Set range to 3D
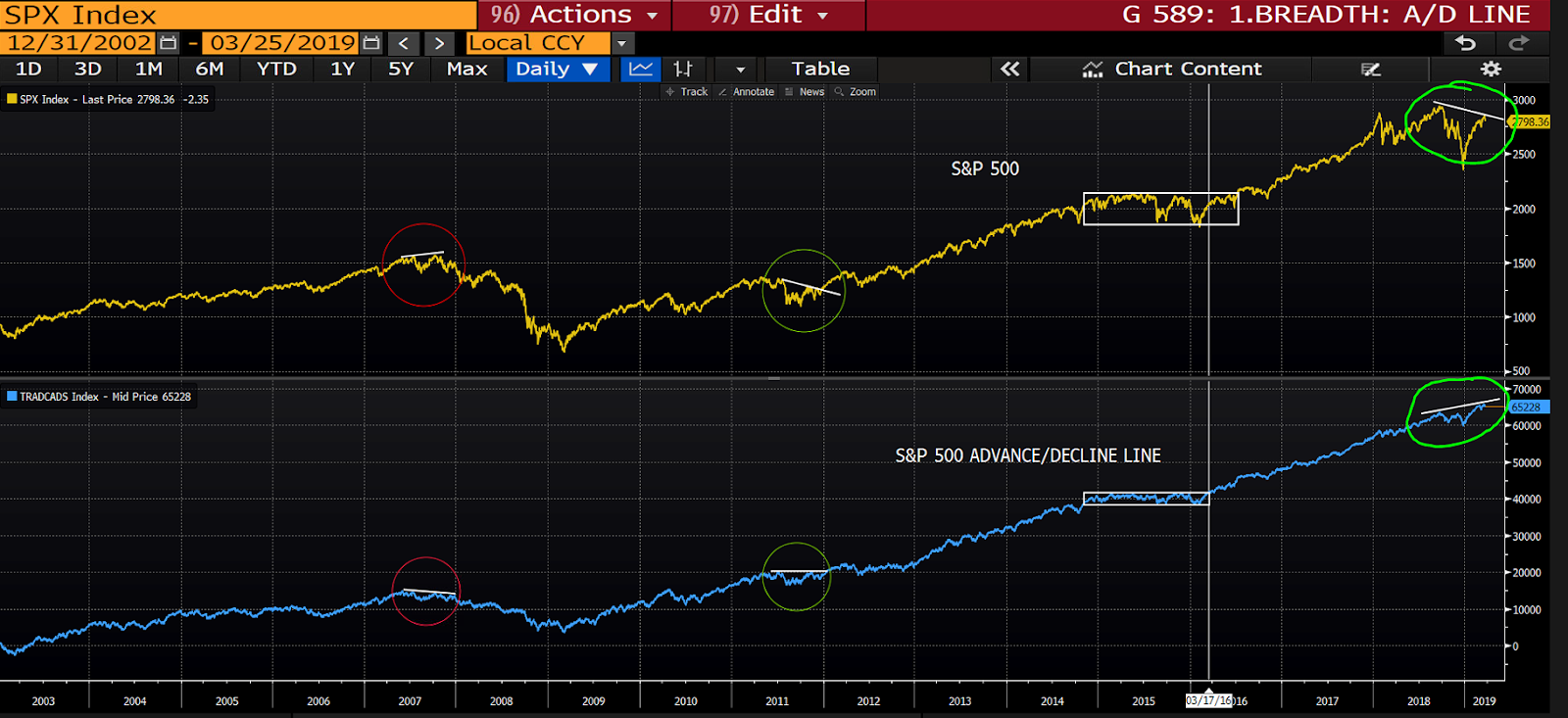The height and width of the screenshot is (718, 1568). pyautogui.click(x=88, y=69)
